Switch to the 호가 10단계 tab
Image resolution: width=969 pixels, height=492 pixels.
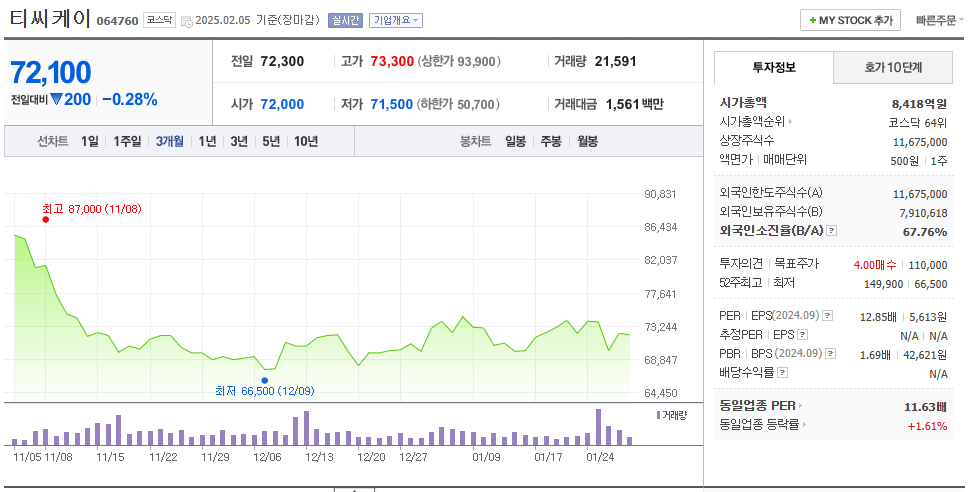pyautogui.click(x=893, y=67)
